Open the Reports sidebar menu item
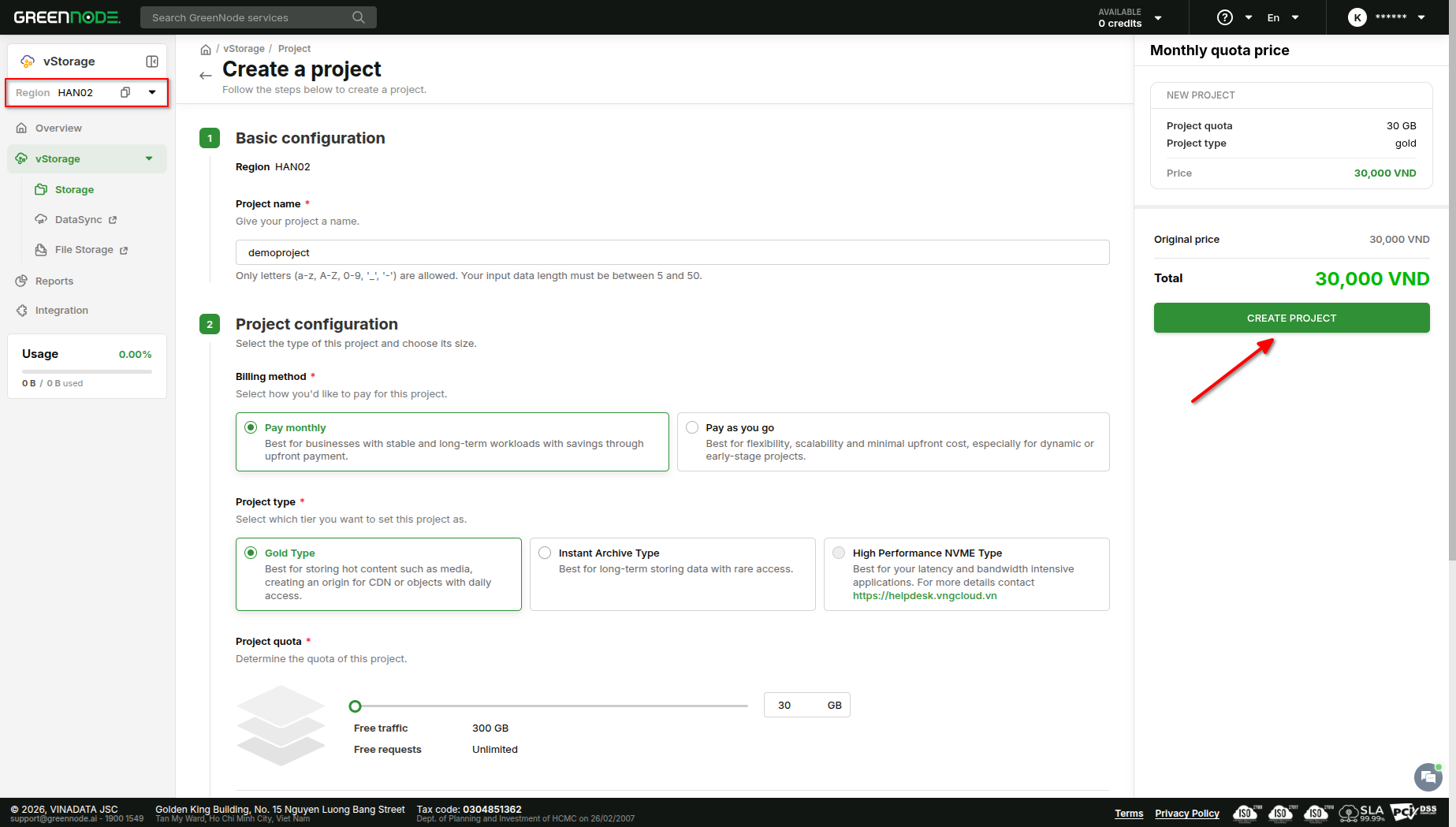This screenshot has height=827, width=1456. point(54,281)
